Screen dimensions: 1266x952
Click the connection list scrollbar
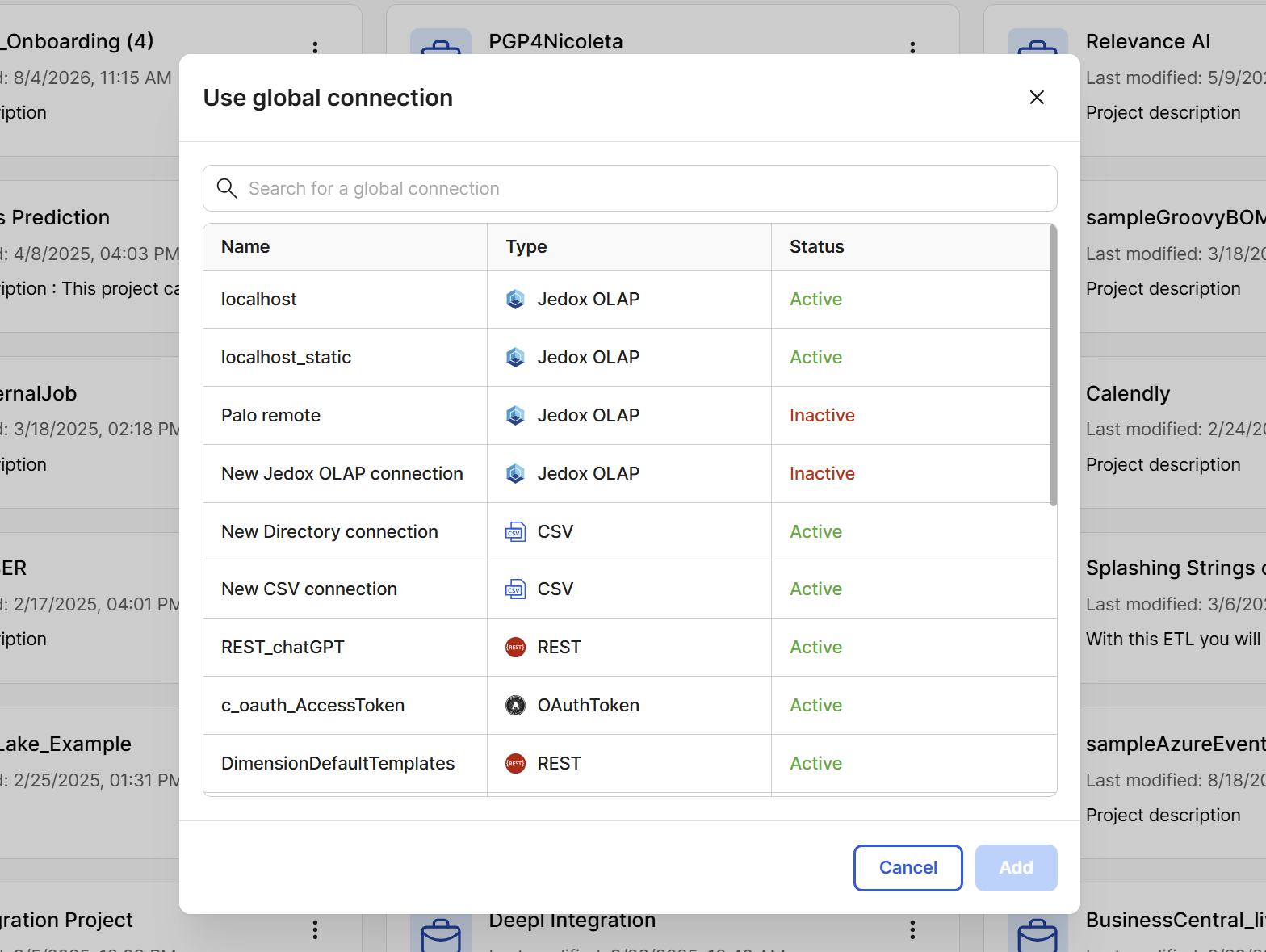click(1053, 365)
